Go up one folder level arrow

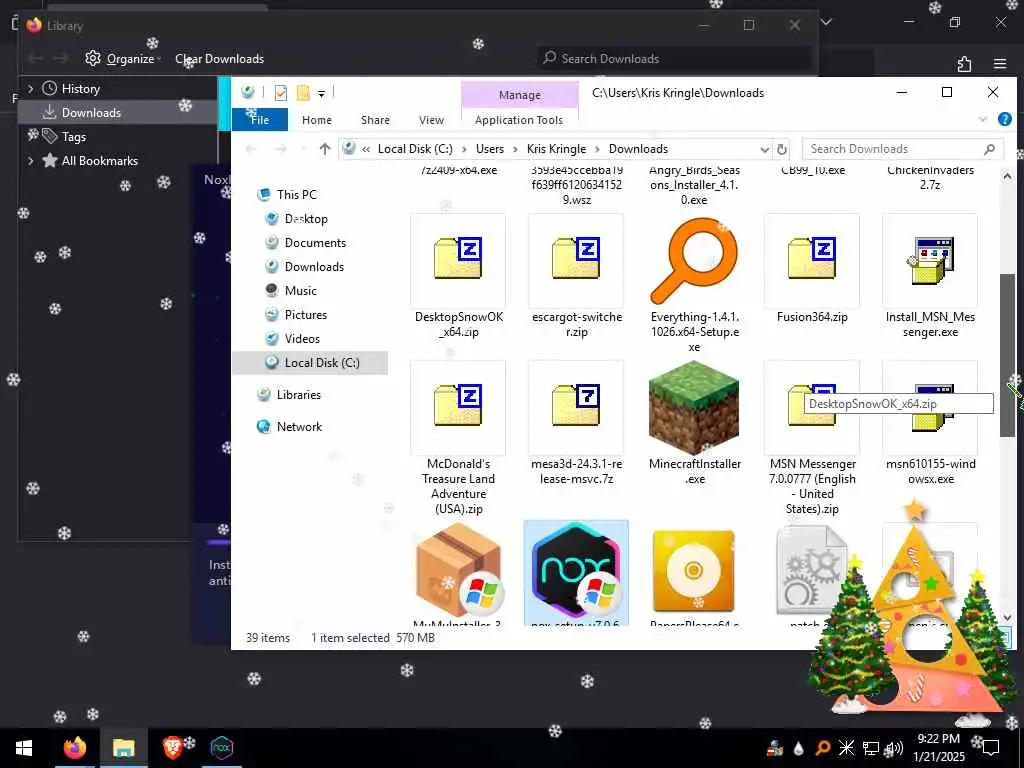tap(325, 149)
